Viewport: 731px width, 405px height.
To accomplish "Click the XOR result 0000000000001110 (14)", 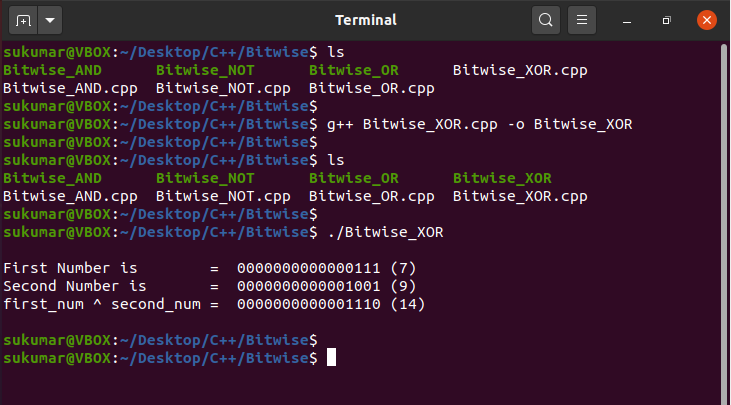I will [330, 304].
